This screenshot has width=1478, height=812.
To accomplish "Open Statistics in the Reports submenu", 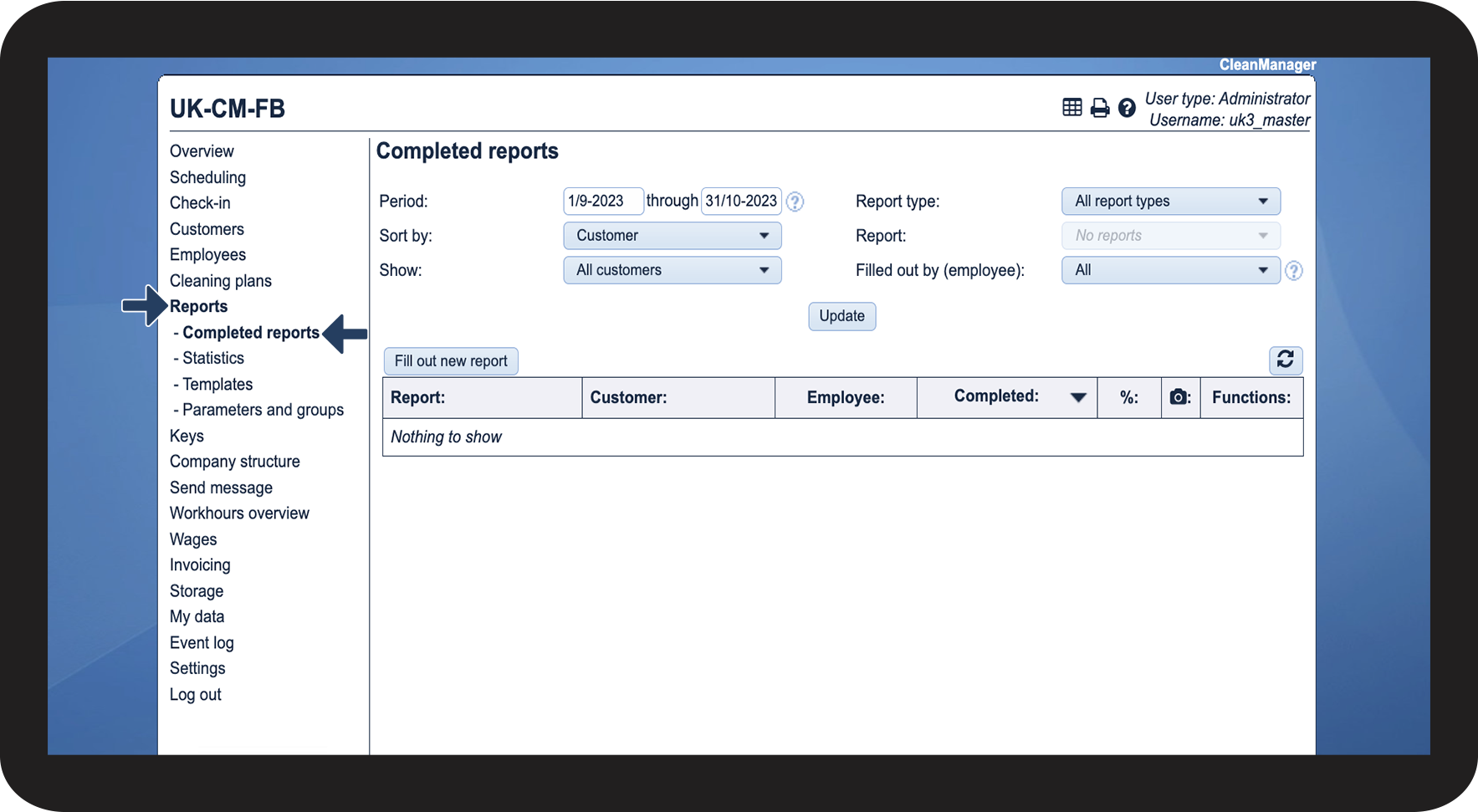I will (x=213, y=358).
